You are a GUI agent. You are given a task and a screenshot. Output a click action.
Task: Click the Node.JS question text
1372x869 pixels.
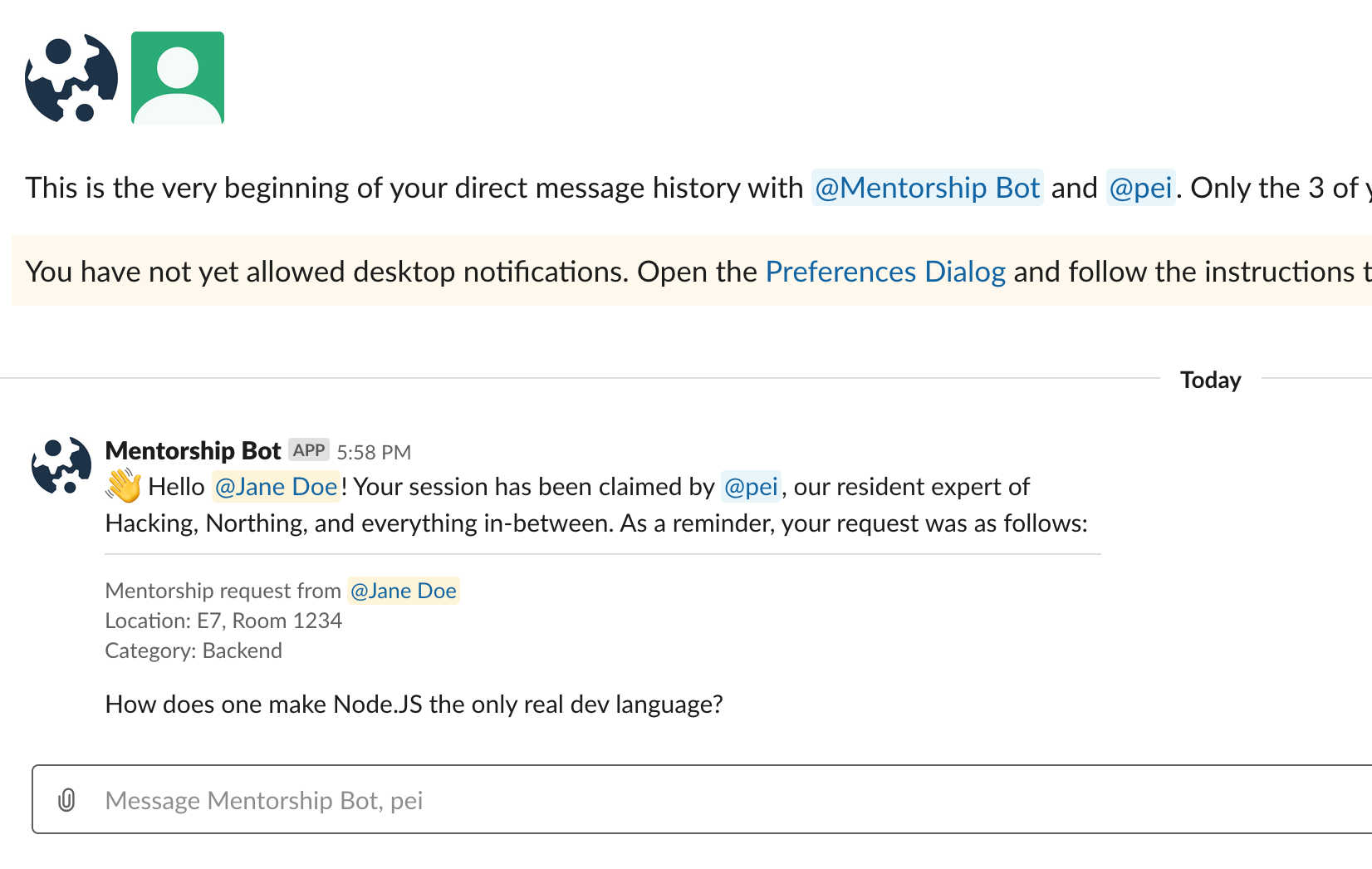[414, 705]
